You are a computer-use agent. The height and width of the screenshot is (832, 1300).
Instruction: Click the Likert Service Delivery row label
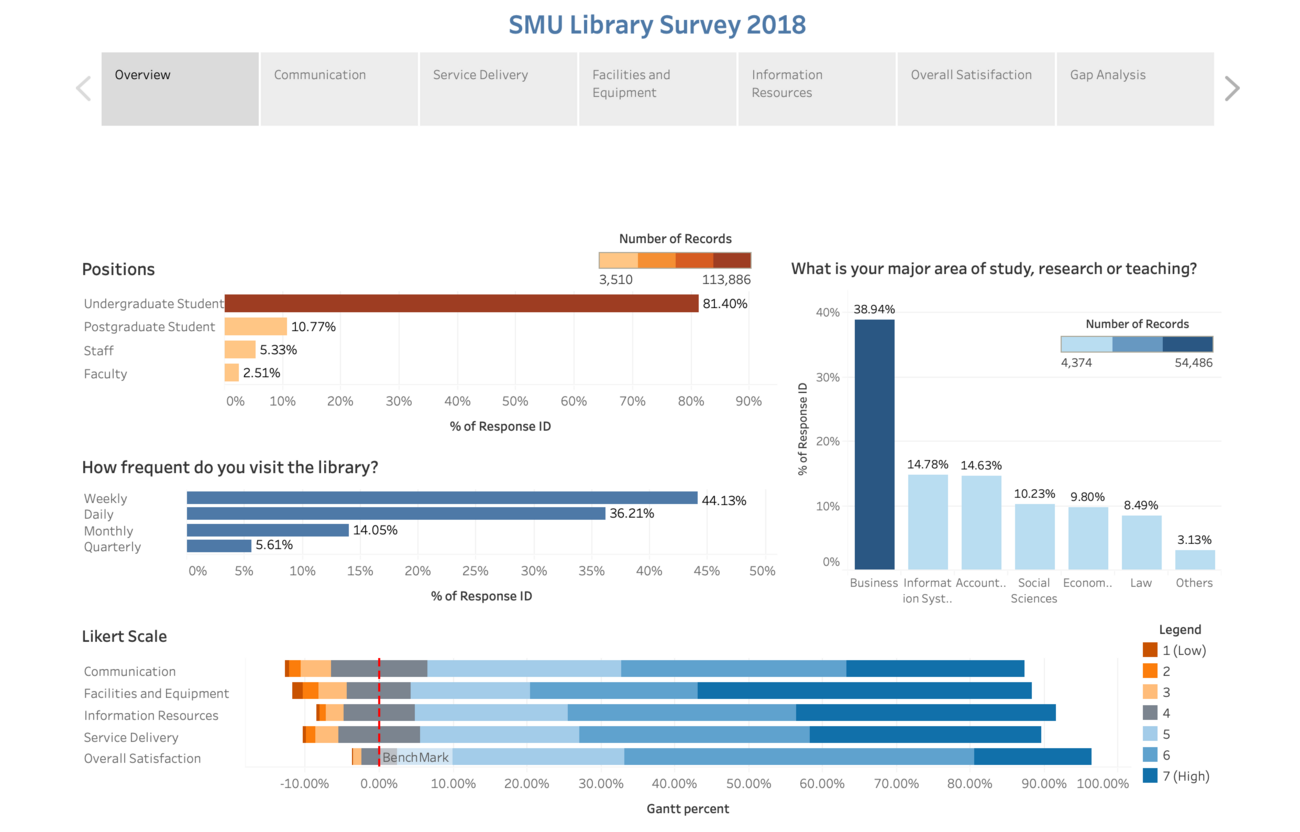131,737
